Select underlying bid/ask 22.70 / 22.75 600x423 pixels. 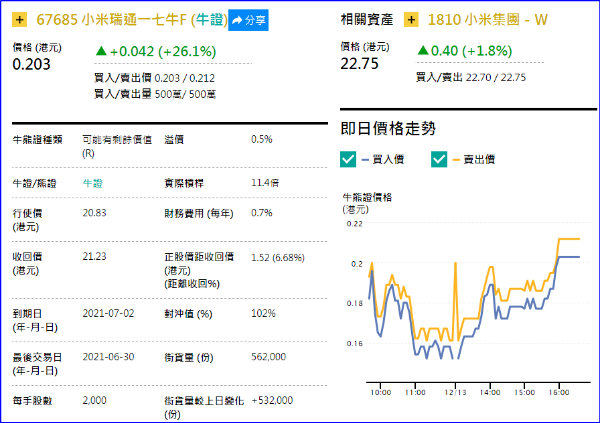click(x=496, y=77)
